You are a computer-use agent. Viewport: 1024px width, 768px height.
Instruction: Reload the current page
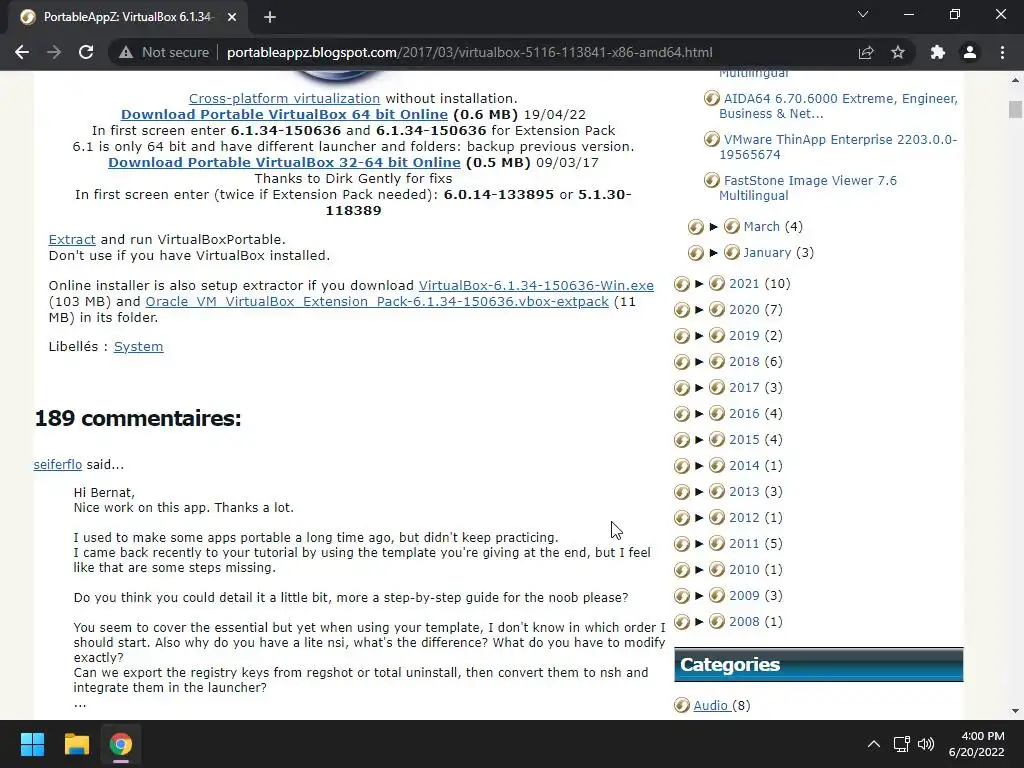coord(86,52)
